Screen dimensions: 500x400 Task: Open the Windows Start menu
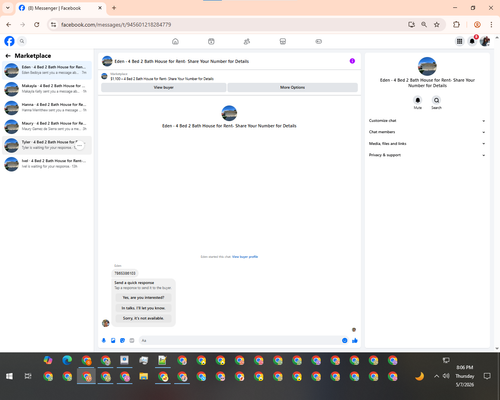(x=9, y=376)
